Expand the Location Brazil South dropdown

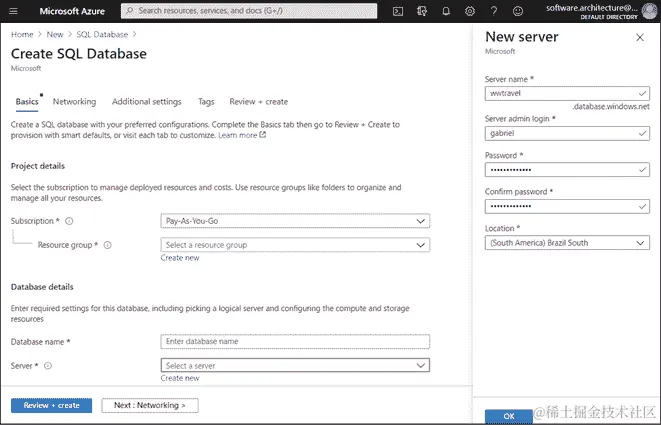(567, 243)
